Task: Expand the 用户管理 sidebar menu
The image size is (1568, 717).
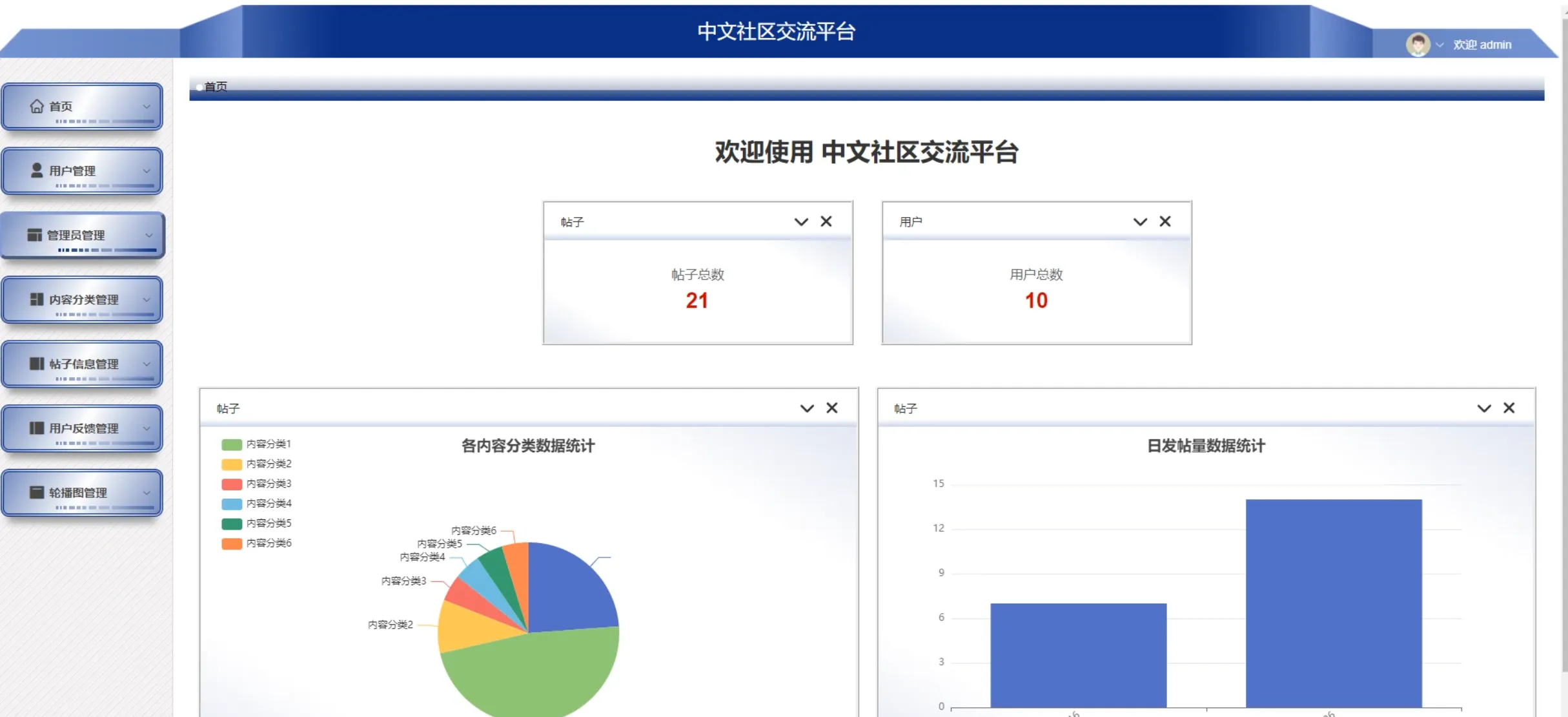Action: tap(82, 171)
